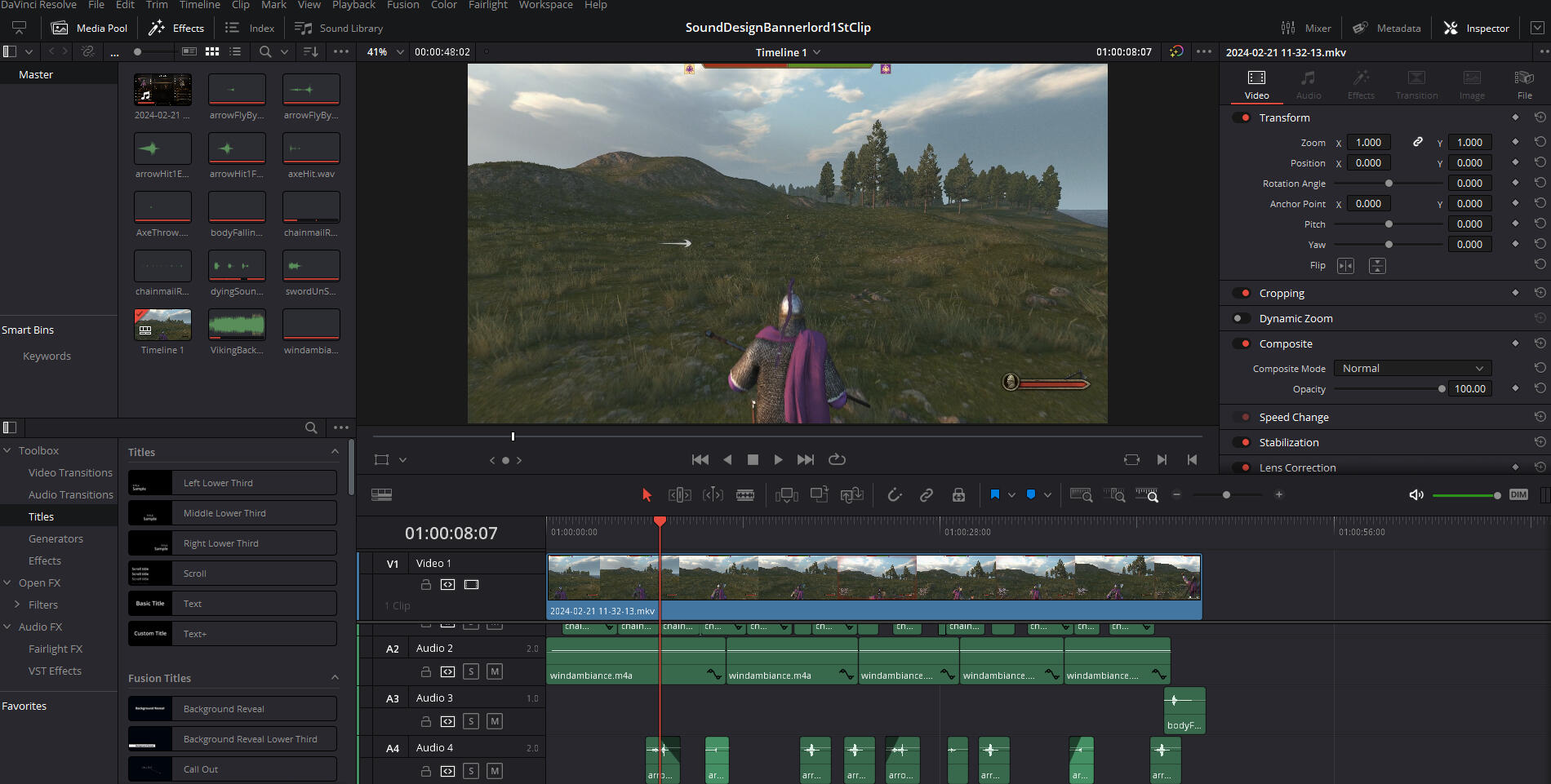Click the Insert Clip icon

(x=787, y=494)
